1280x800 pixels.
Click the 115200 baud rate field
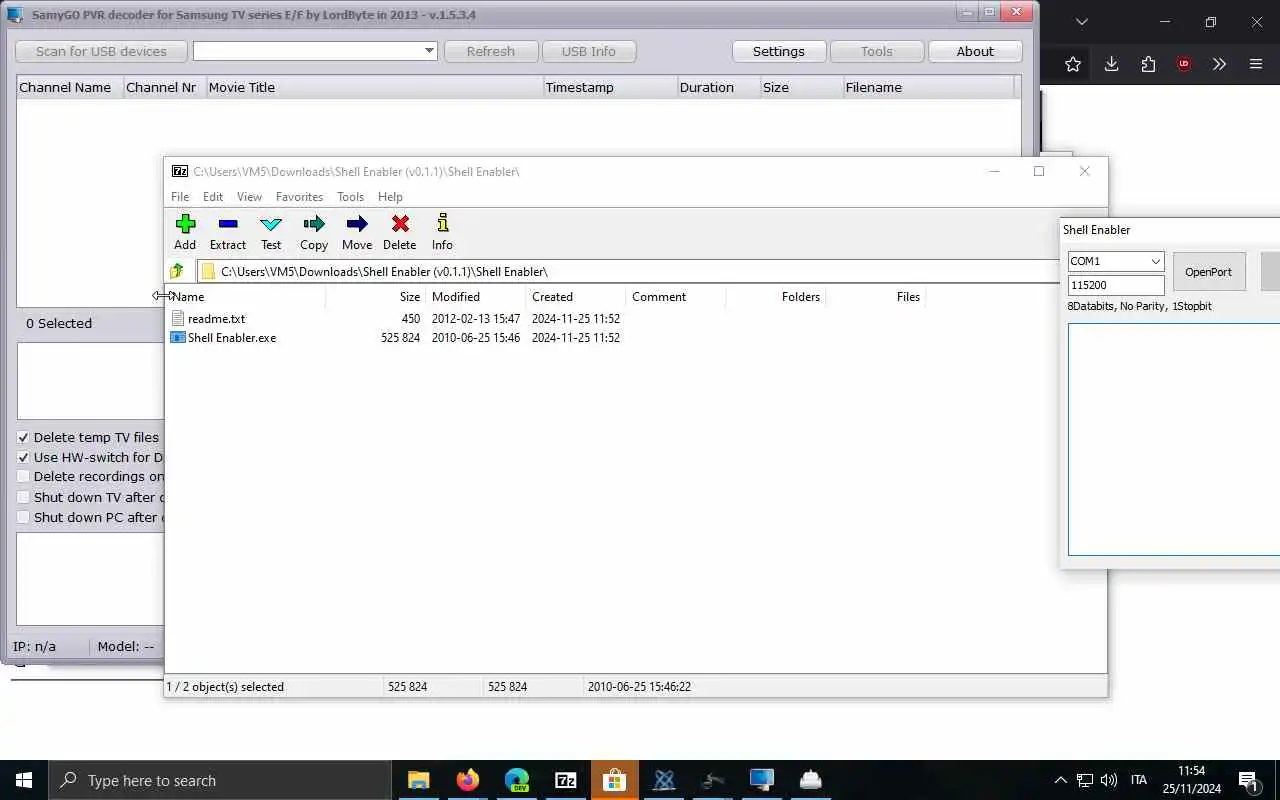click(1116, 285)
